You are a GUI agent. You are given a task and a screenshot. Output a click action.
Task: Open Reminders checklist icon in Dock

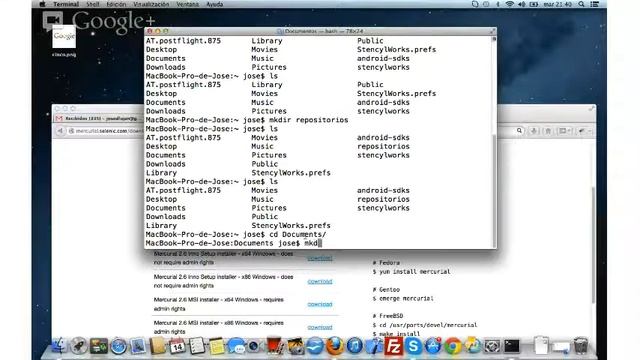tap(197, 346)
